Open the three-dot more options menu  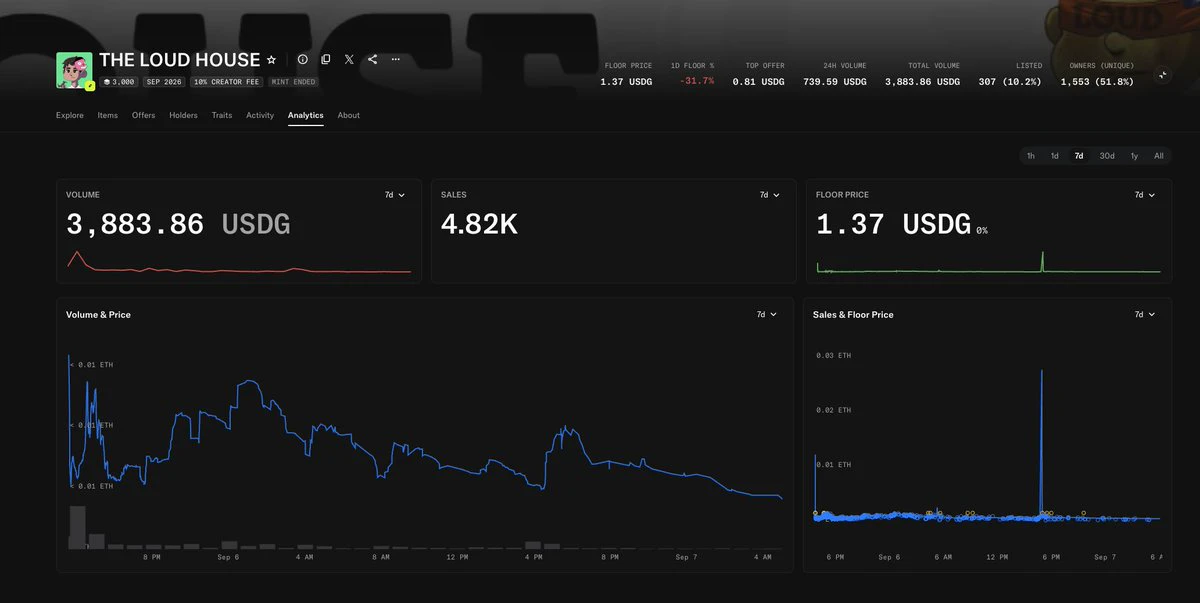coord(396,60)
